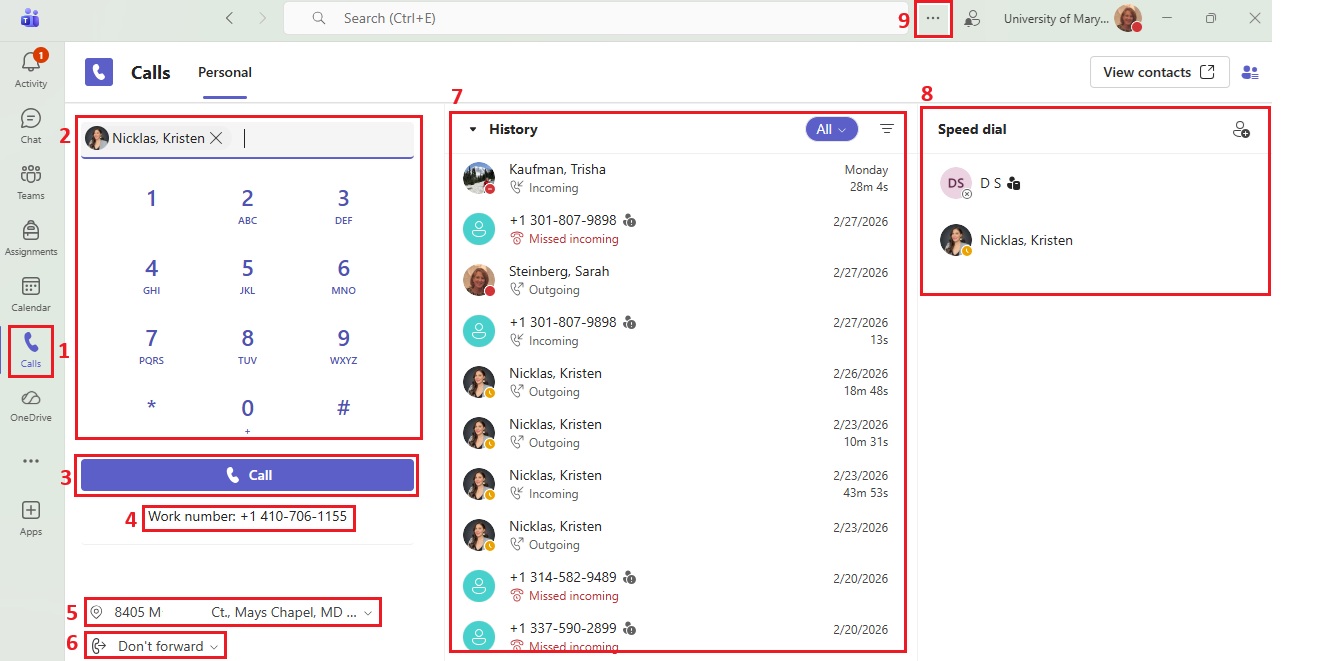The height and width of the screenshot is (661, 1319).
Task: Open the Don't forward dropdown
Action: click(155, 645)
